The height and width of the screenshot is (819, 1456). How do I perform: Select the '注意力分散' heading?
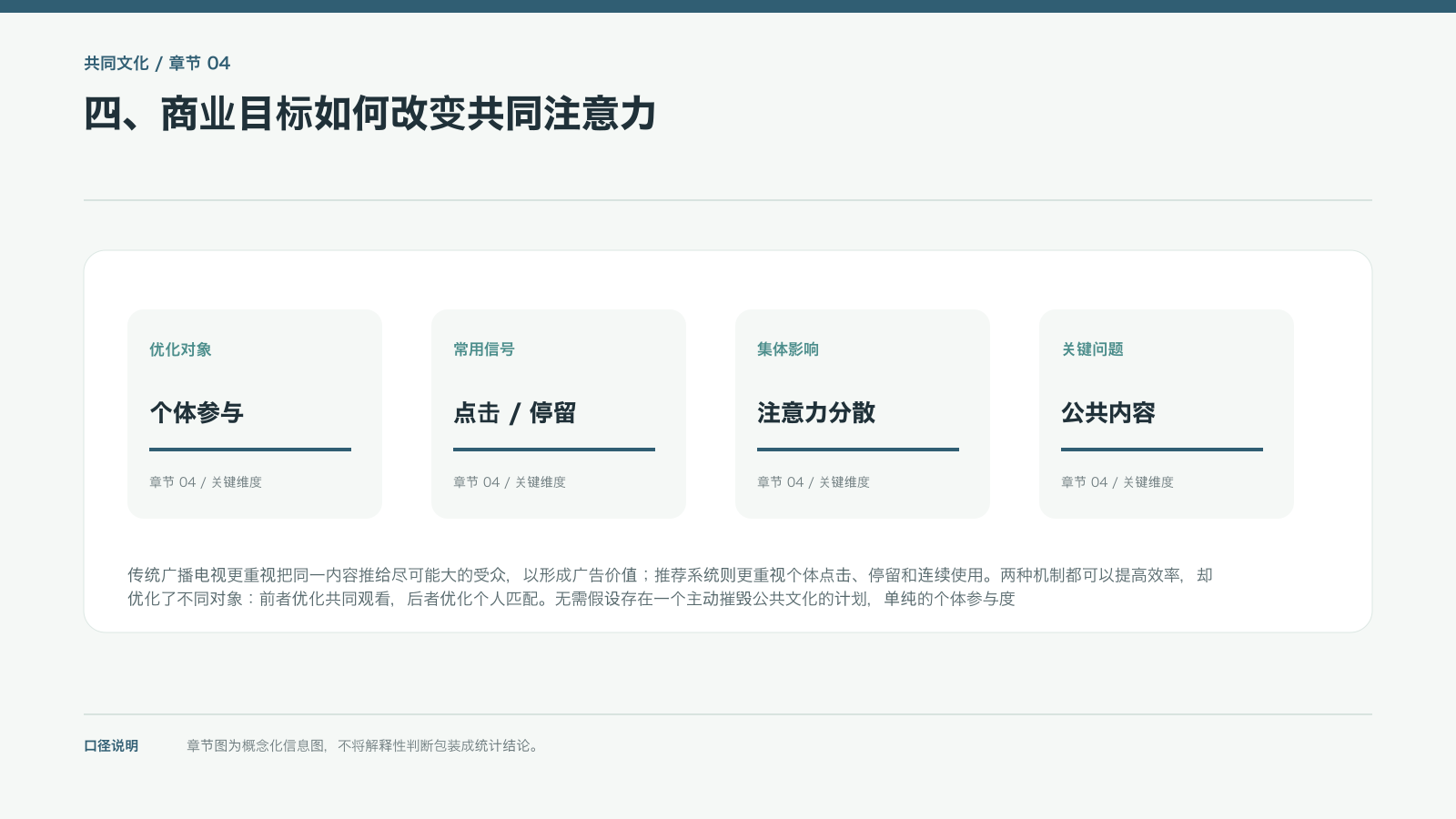[x=816, y=413]
